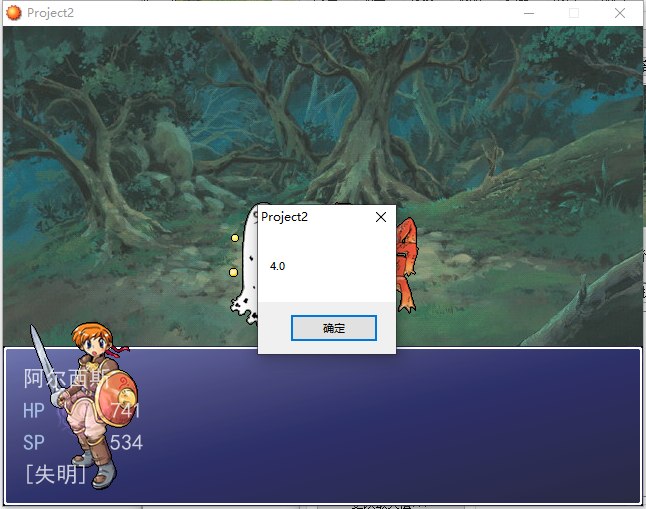Close the Project2 game window

[x=620, y=13]
